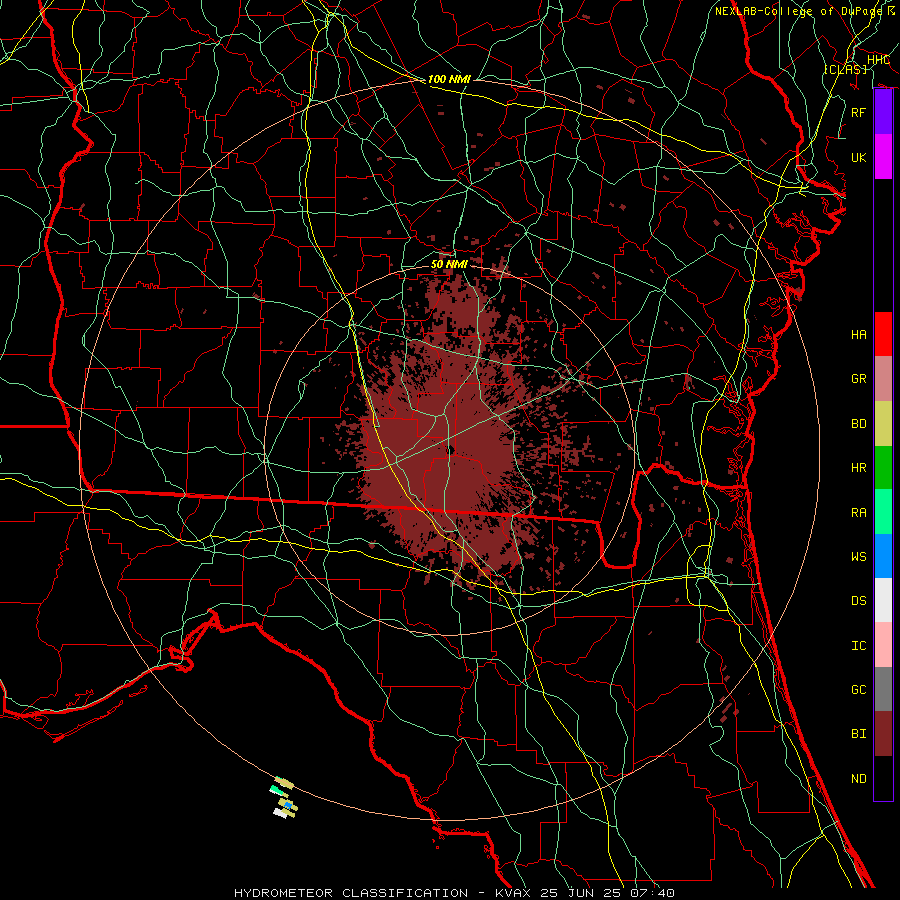This screenshot has height=900, width=900.
Task: Select the "GC" legend label
Action: [x=859, y=690]
